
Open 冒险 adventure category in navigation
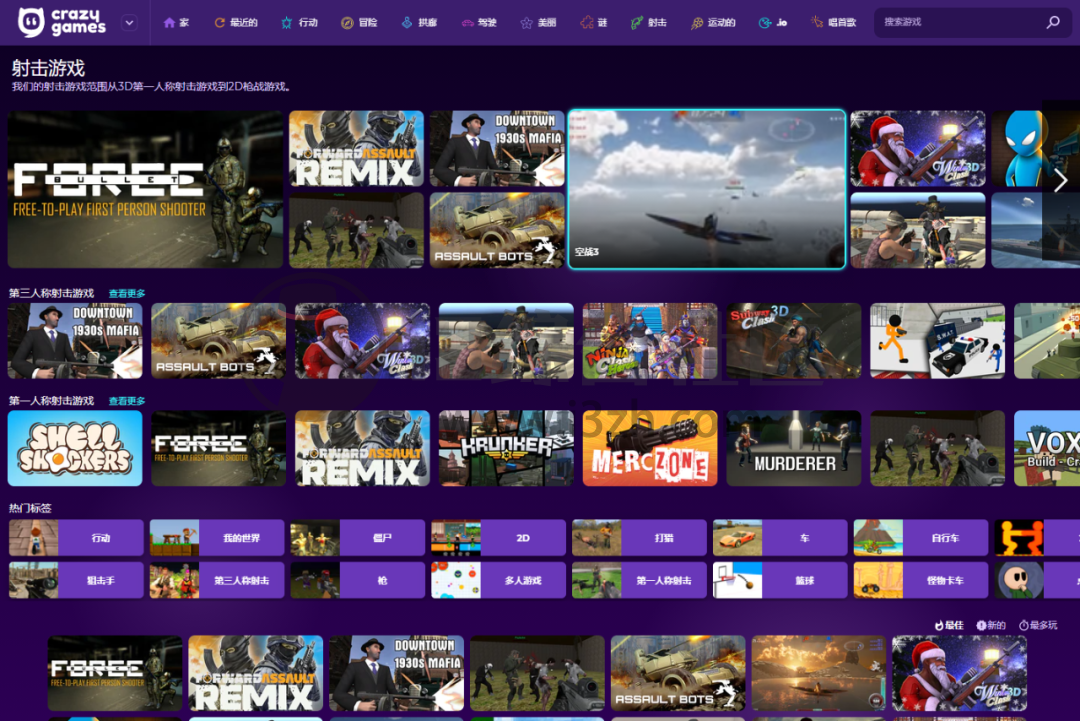click(x=359, y=23)
